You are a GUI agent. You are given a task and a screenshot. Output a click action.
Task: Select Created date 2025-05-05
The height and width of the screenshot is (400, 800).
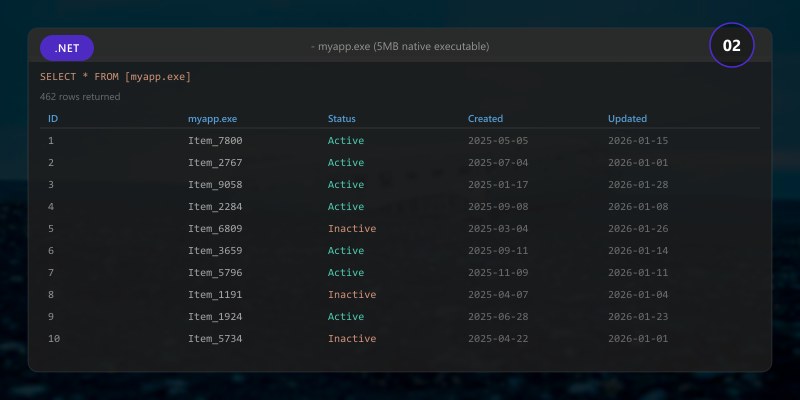tap(498, 140)
